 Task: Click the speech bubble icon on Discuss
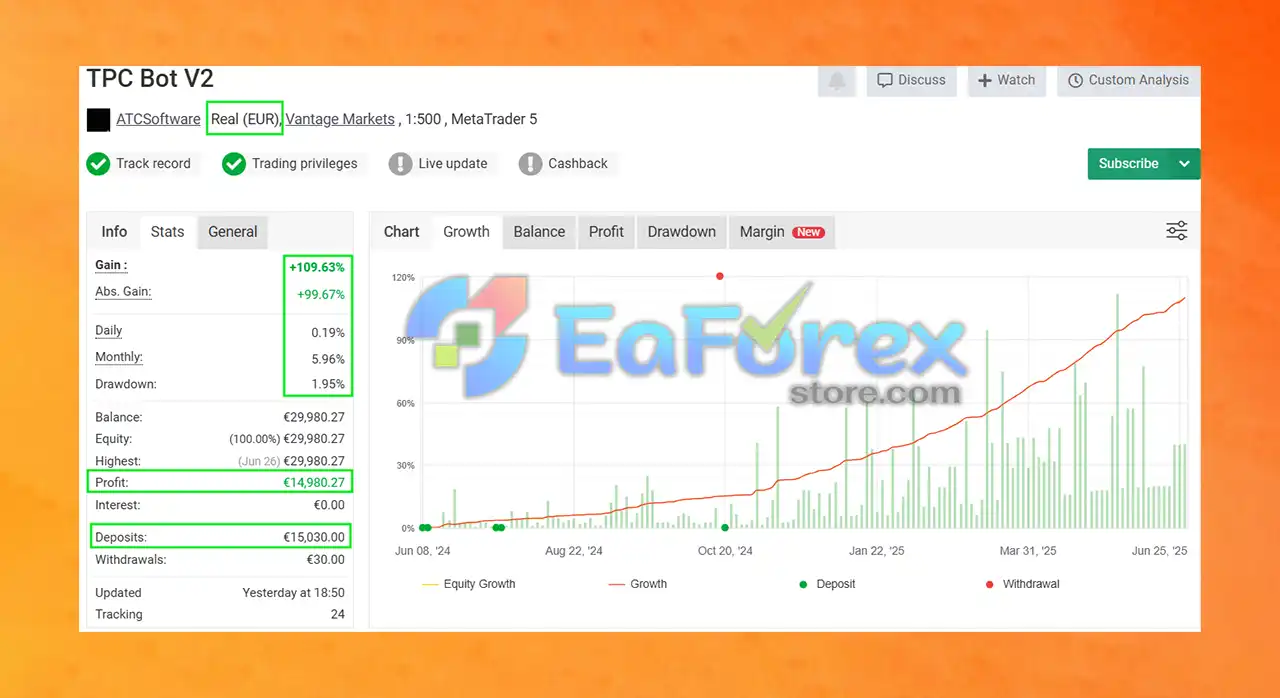coord(885,80)
